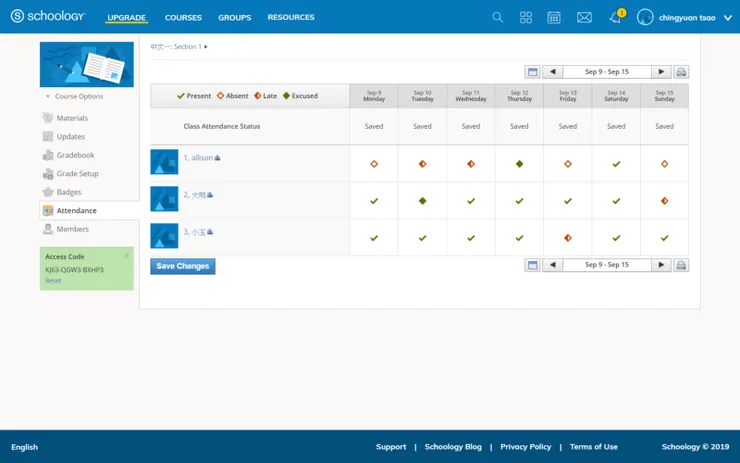Go to next week with top arrow
This screenshot has height=463, width=740.
(661, 72)
